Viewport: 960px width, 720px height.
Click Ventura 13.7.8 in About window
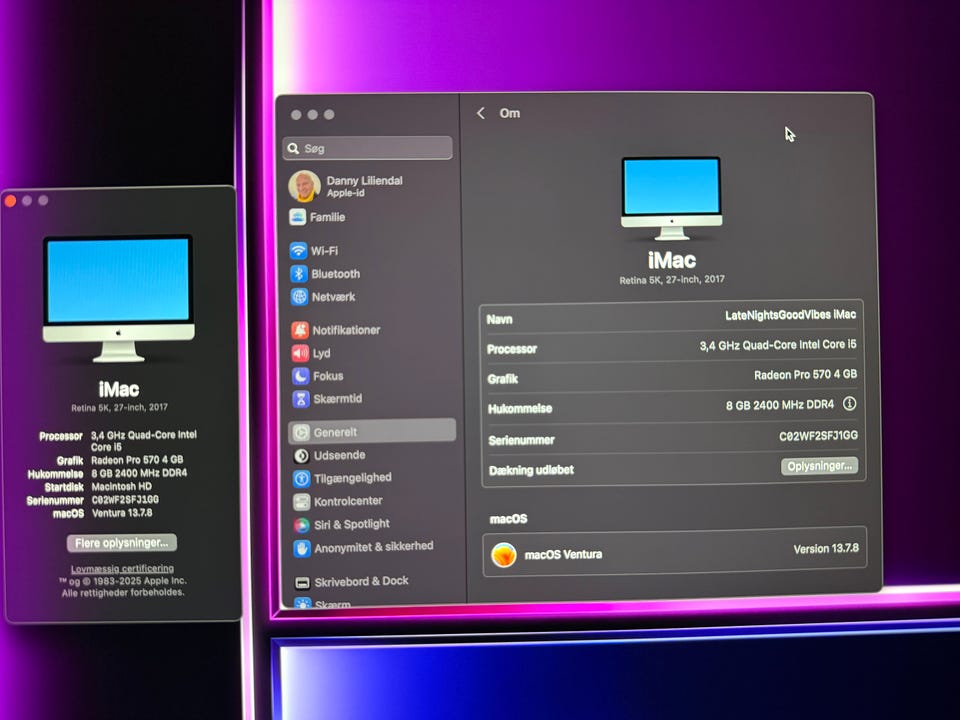click(x=122, y=513)
